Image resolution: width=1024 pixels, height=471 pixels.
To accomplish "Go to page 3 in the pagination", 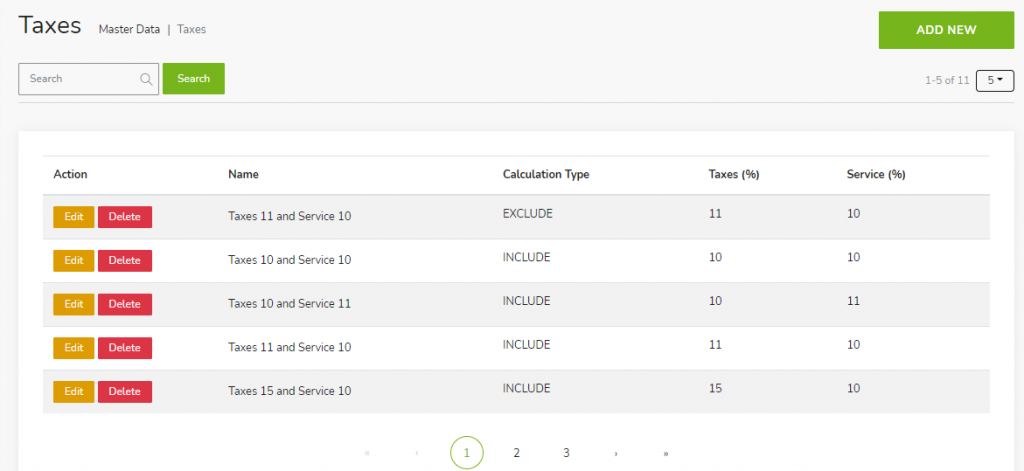I will (566, 453).
